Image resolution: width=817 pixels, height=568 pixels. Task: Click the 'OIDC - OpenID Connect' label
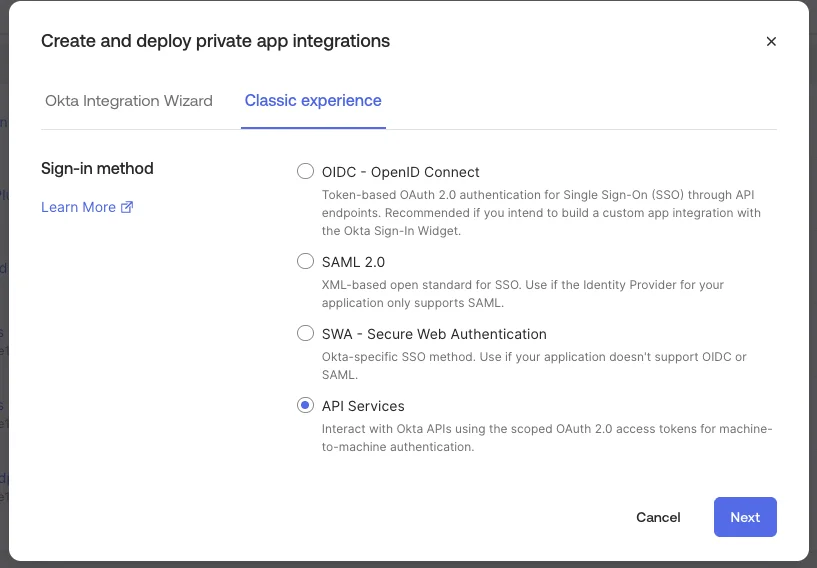tap(400, 172)
